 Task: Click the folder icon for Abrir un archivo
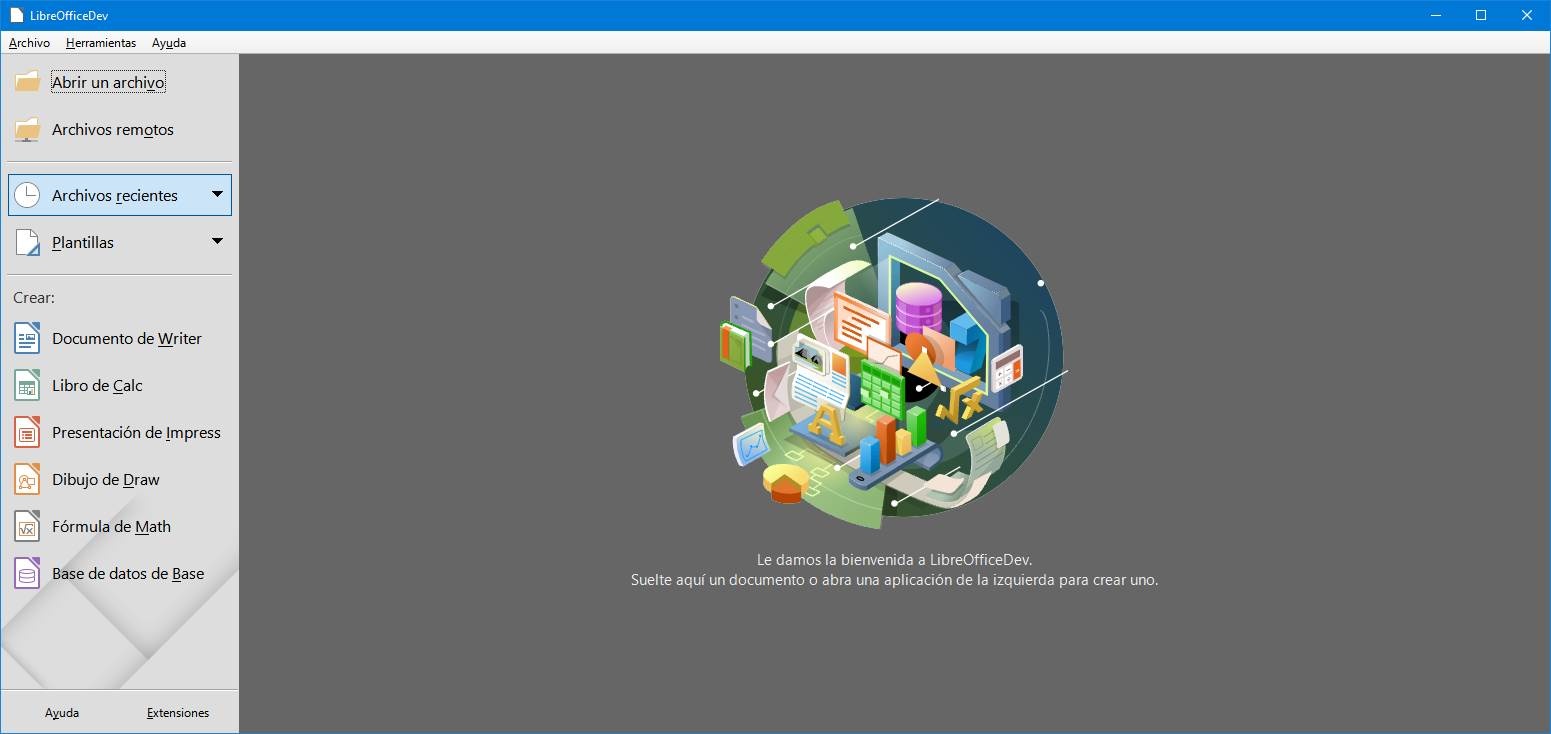[x=27, y=82]
